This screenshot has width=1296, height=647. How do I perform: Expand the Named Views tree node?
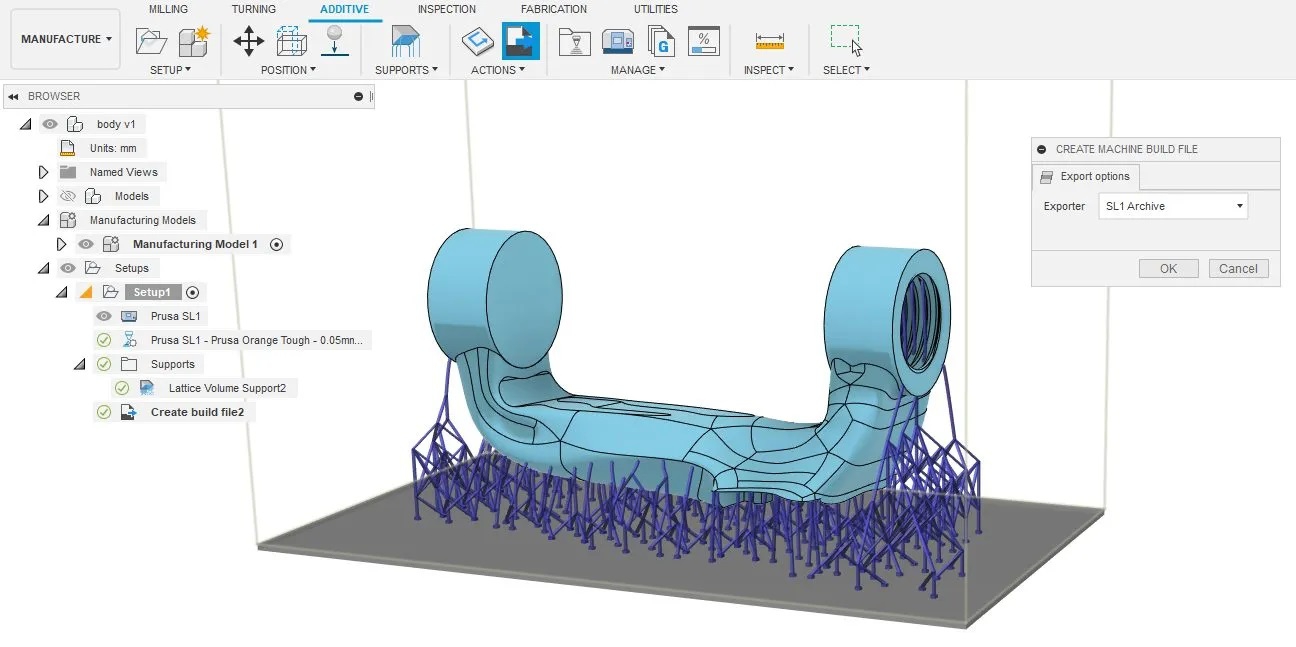43,172
